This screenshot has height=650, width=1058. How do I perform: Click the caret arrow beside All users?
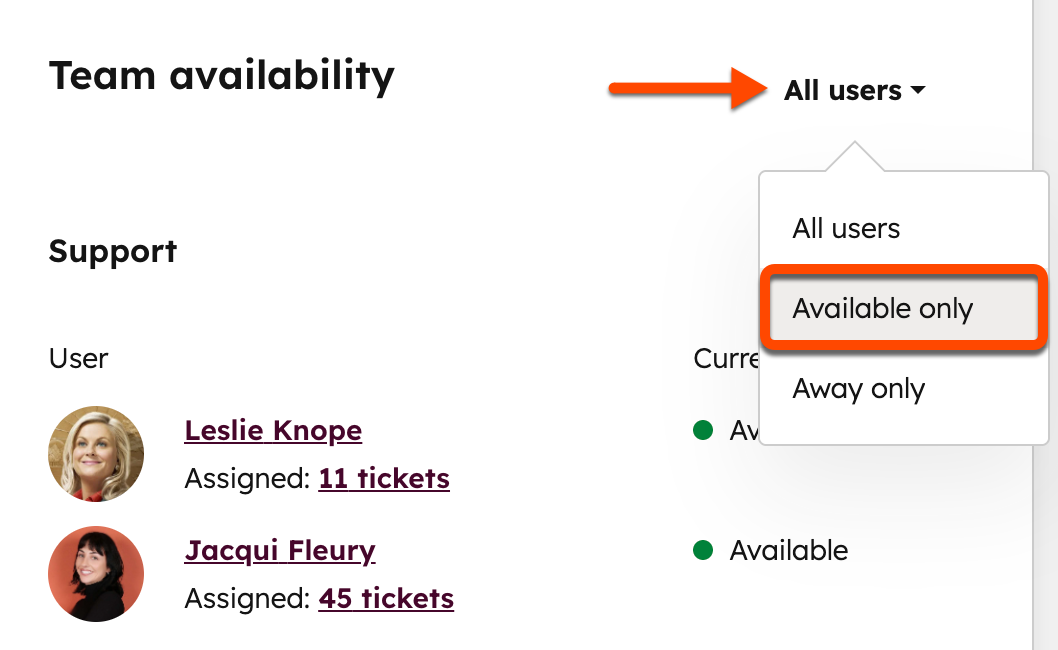917,92
